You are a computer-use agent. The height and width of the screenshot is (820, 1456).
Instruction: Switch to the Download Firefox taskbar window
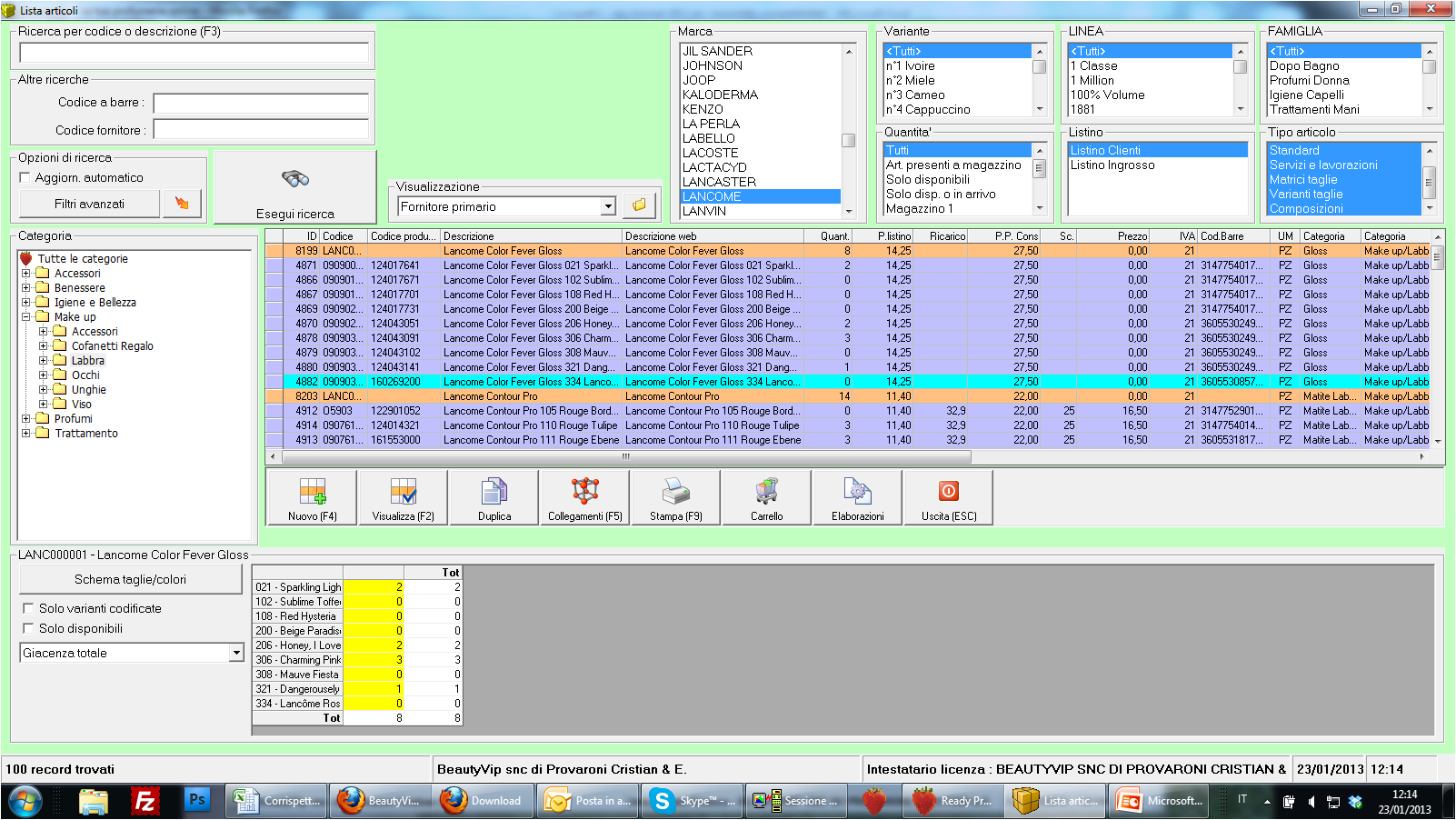(x=484, y=801)
